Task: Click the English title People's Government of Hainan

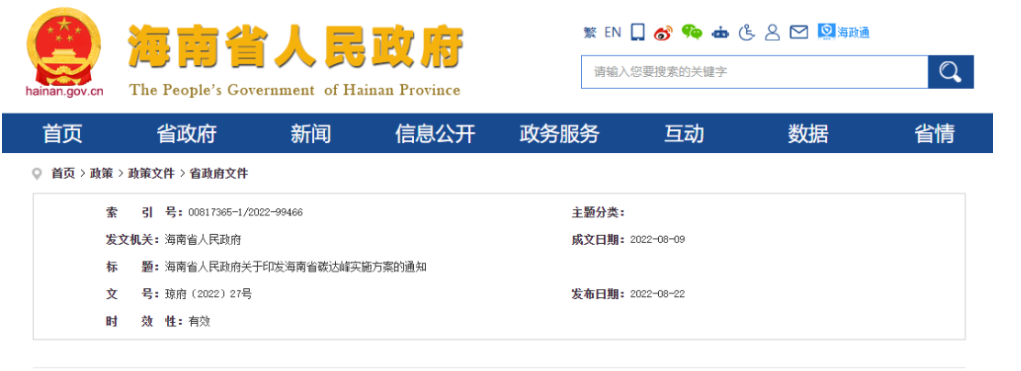Action: [x=295, y=90]
